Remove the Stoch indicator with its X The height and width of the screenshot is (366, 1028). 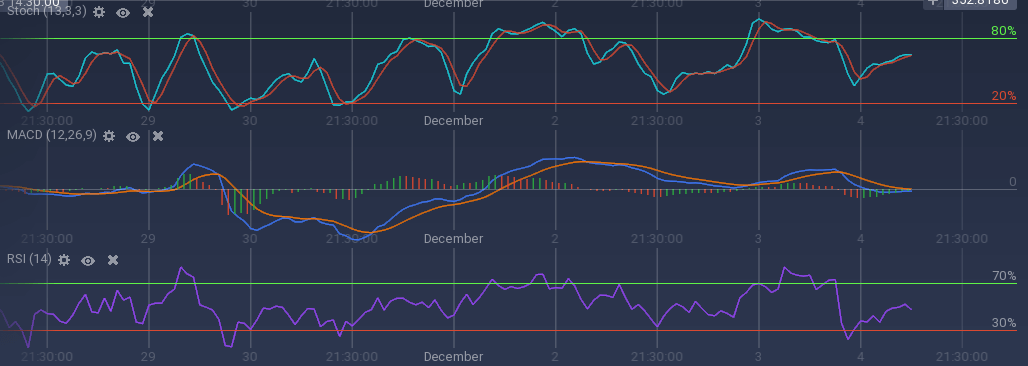[x=148, y=12]
